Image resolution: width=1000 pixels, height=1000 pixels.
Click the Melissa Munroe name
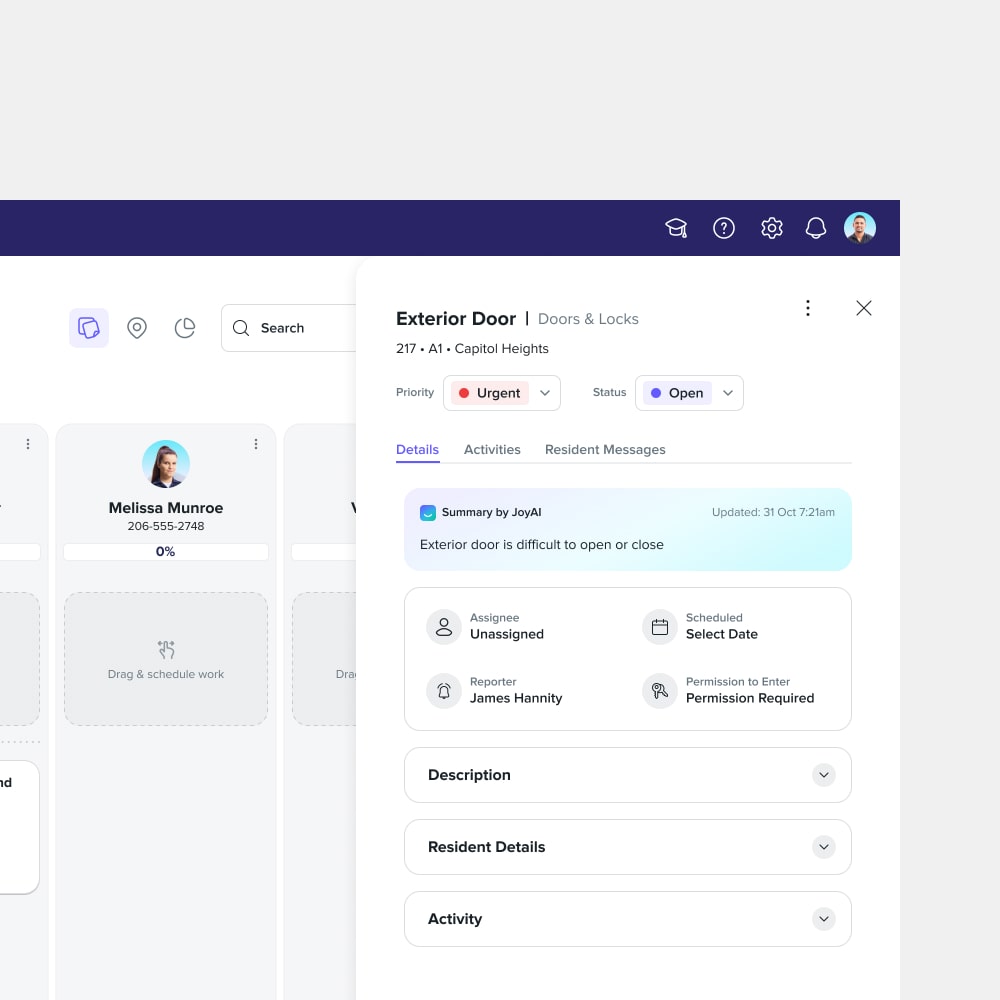click(166, 508)
